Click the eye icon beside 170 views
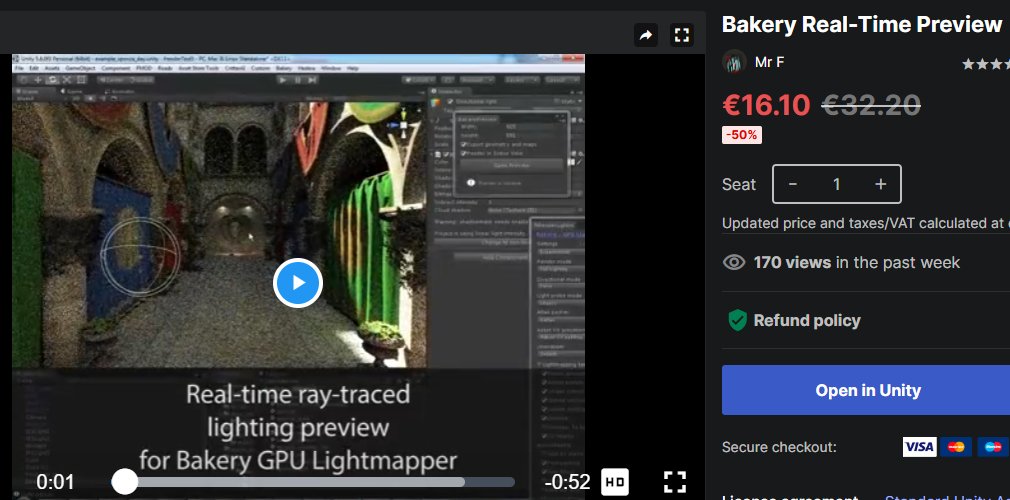This screenshot has height=500, width=1010. pos(734,262)
